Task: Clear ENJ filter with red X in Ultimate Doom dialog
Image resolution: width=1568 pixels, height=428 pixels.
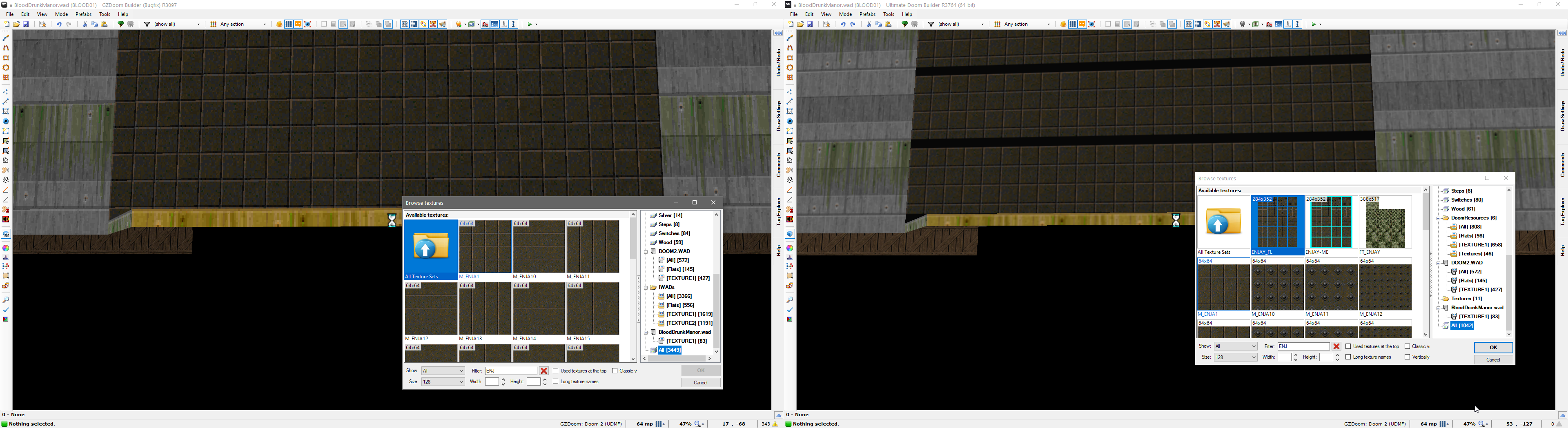Action: click(1337, 346)
